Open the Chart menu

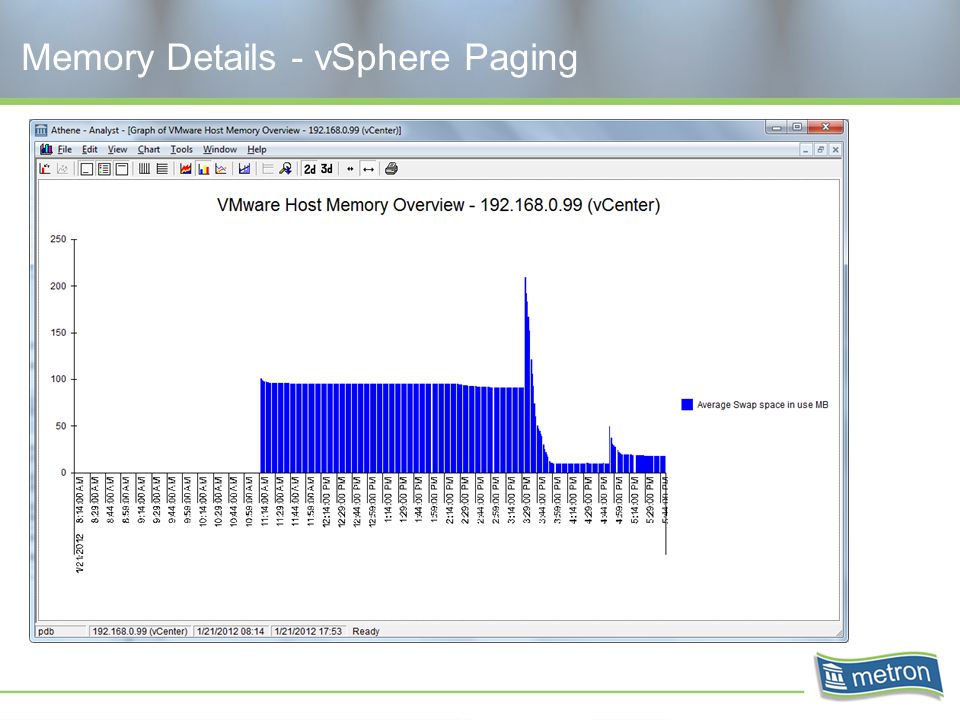coord(149,149)
